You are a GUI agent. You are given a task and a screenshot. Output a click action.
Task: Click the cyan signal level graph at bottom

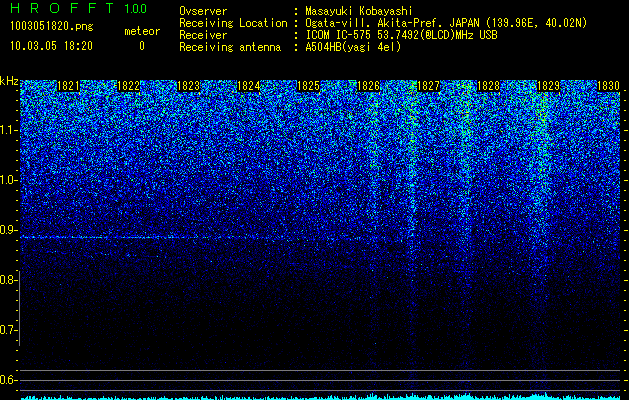[321, 396]
